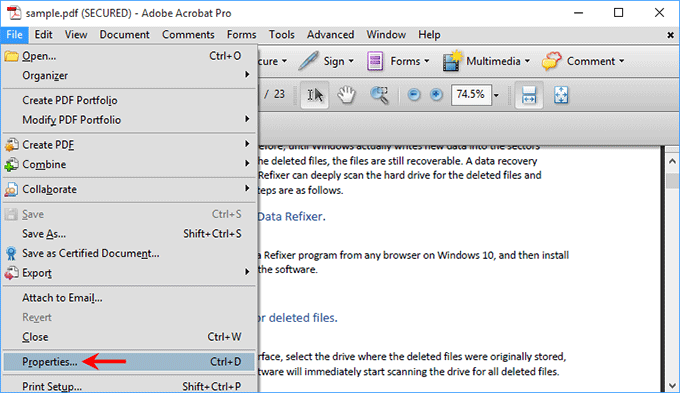Click the vertical scrollbar up arrow
This screenshot has width=680, height=393.
(672, 161)
